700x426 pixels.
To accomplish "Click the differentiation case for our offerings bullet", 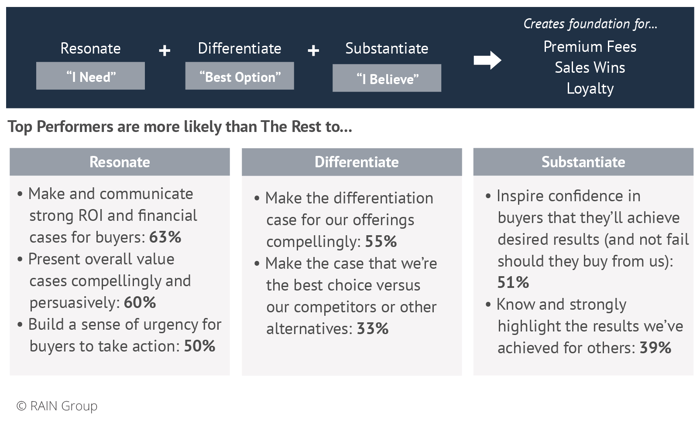I will point(348,220).
